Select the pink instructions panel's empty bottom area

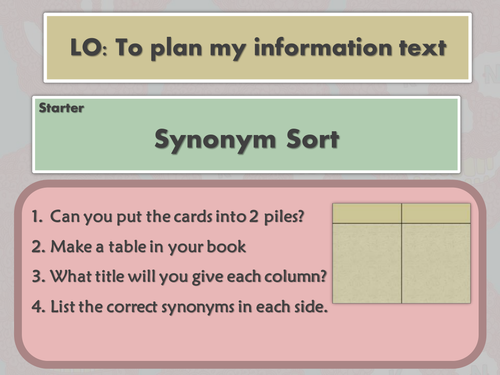[x=250, y=338]
